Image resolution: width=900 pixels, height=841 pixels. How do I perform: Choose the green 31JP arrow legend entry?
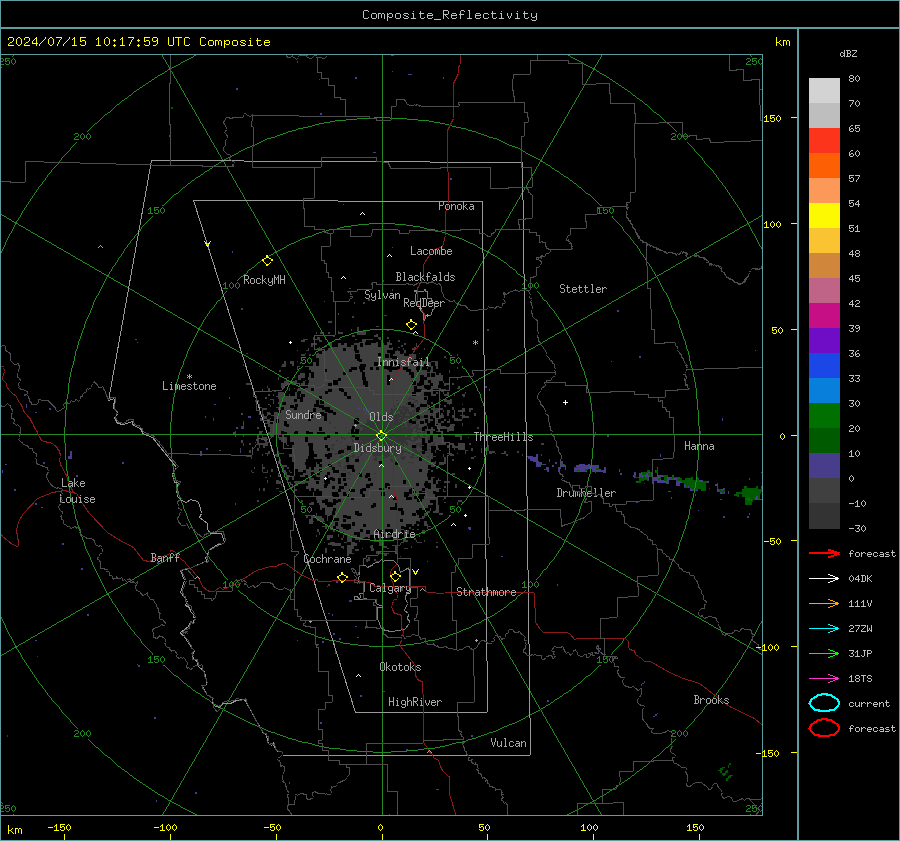(824, 653)
